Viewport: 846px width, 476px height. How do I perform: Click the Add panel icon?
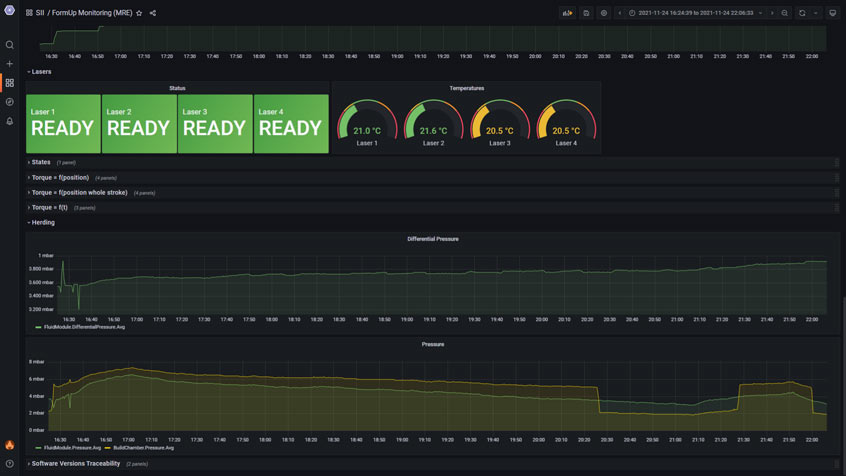coord(567,13)
